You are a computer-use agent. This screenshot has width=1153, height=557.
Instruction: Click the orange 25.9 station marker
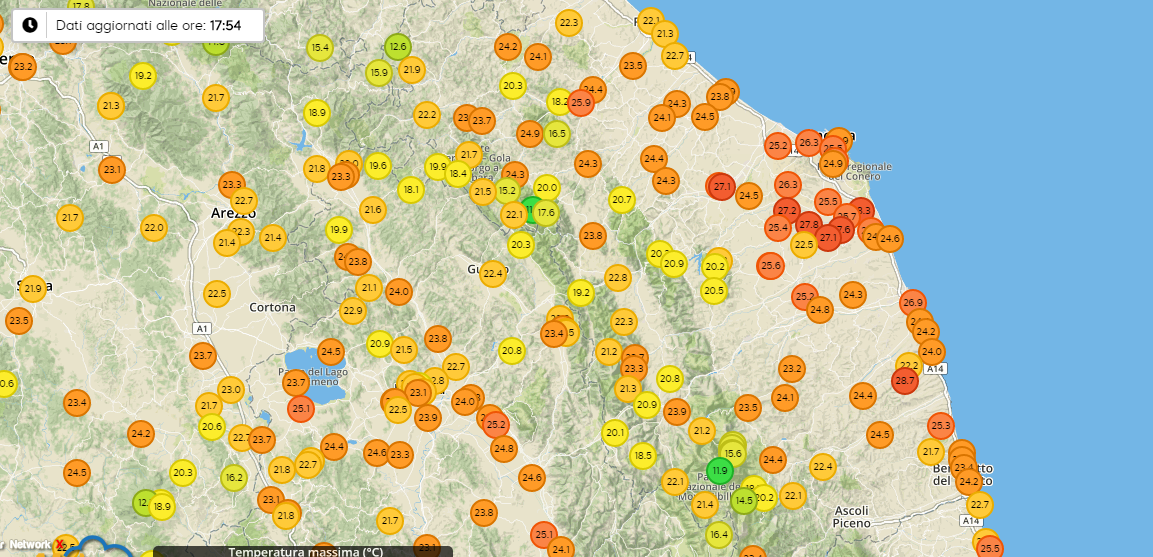tap(581, 102)
